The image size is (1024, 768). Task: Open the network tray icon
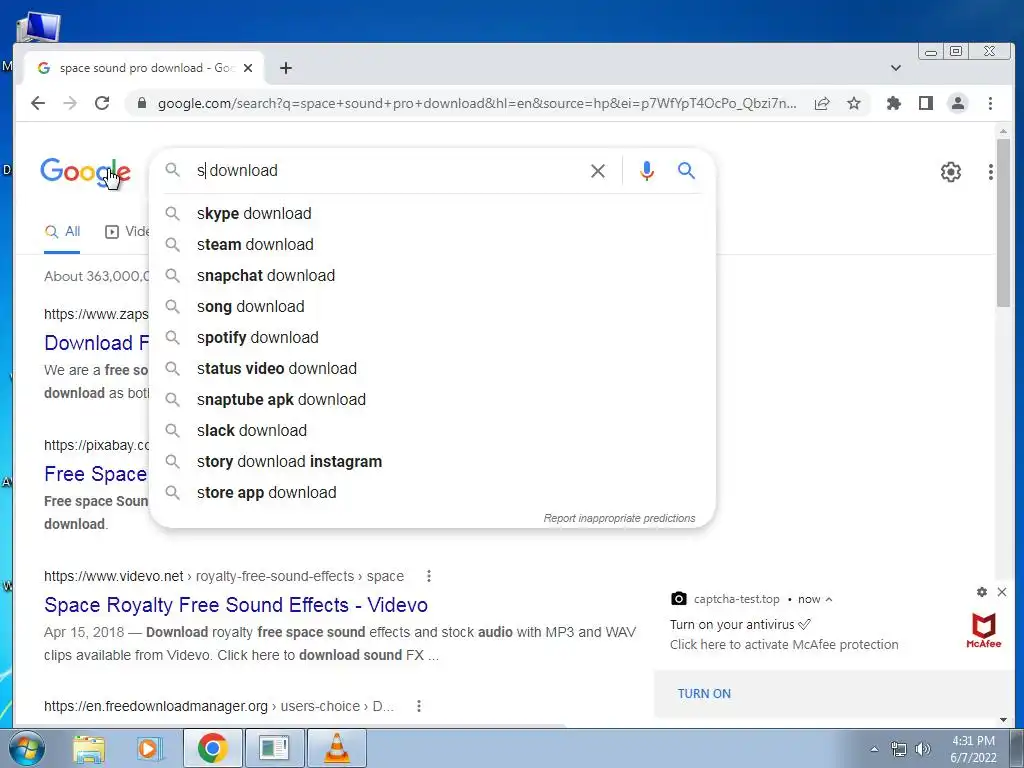899,749
